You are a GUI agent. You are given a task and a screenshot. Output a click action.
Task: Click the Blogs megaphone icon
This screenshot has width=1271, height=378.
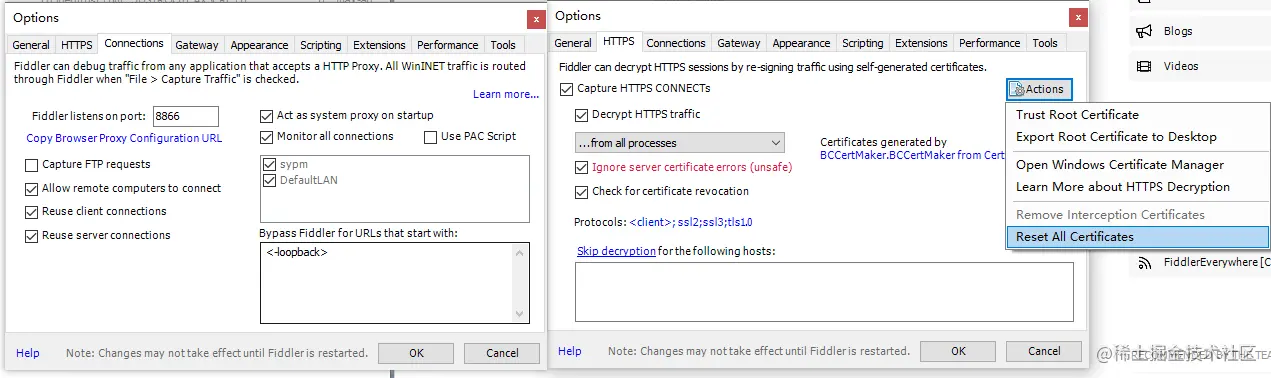coord(1144,31)
